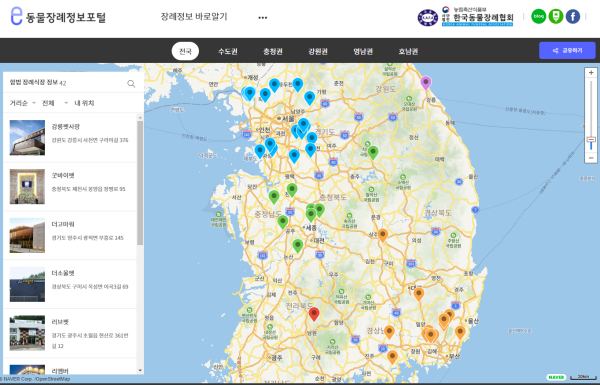
Task: Select the orange marker near 진주
Action: tap(392, 357)
